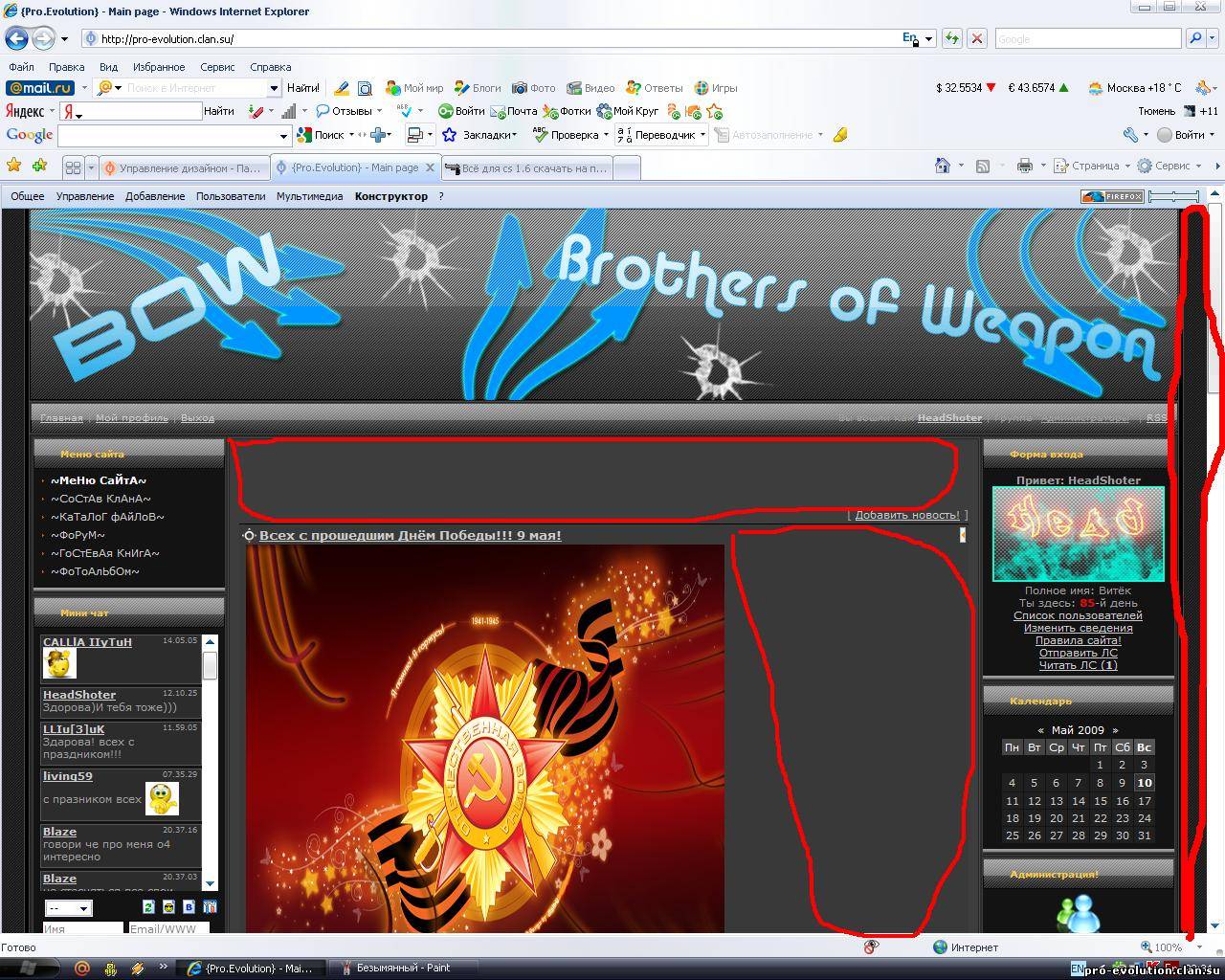The height and width of the screenshot is (980, 1225).
Task: Click the Mail.ru Найти! button
Action: pos(303,88)
